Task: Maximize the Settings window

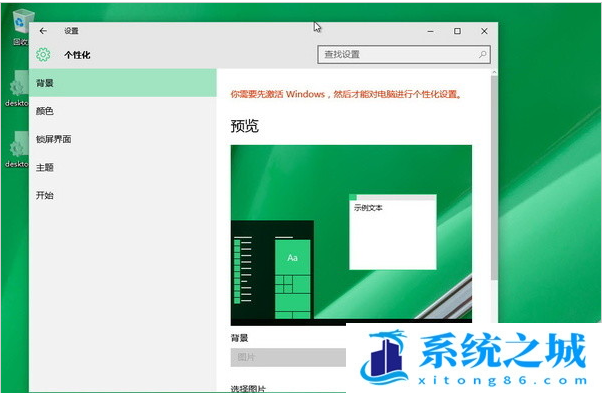Action: [x=457, y=31]
